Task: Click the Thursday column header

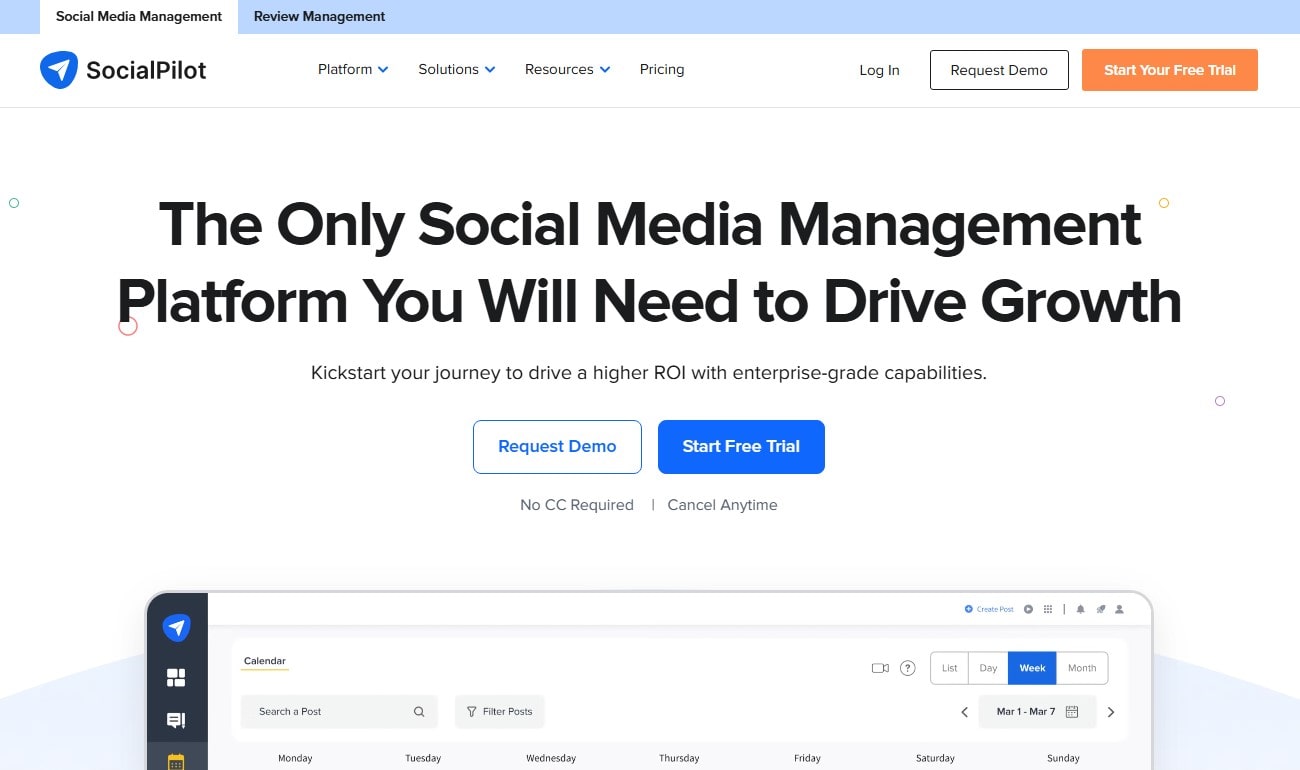Action: [x=679, y=758]
